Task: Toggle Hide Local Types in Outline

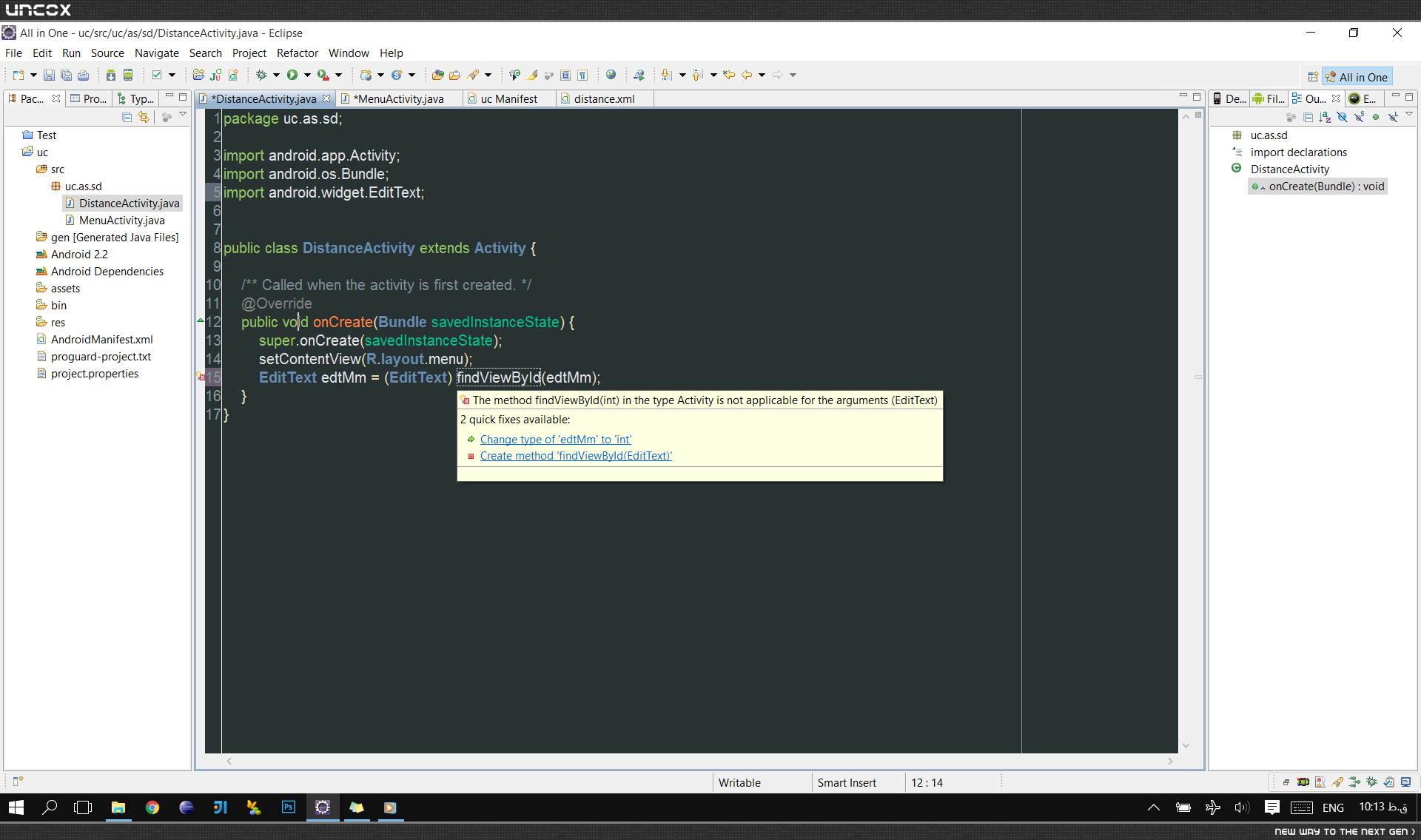Action: click(x=1393, y=117)
